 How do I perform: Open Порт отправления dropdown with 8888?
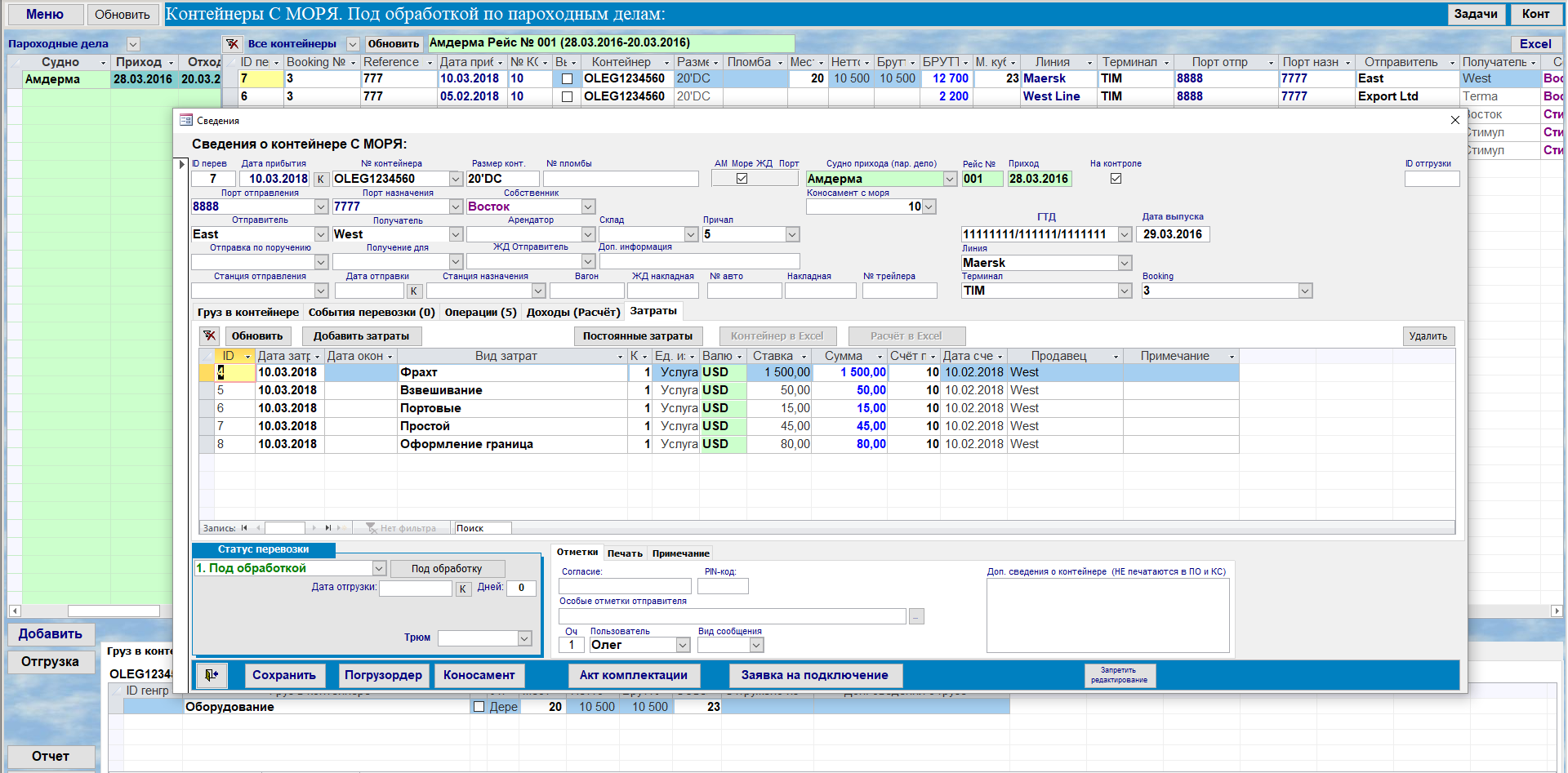coord(321,207)
